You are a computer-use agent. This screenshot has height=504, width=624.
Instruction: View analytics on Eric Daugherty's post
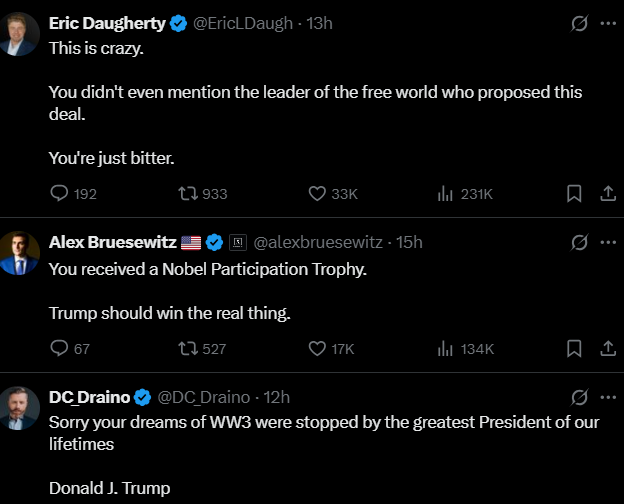click(446, 194)
